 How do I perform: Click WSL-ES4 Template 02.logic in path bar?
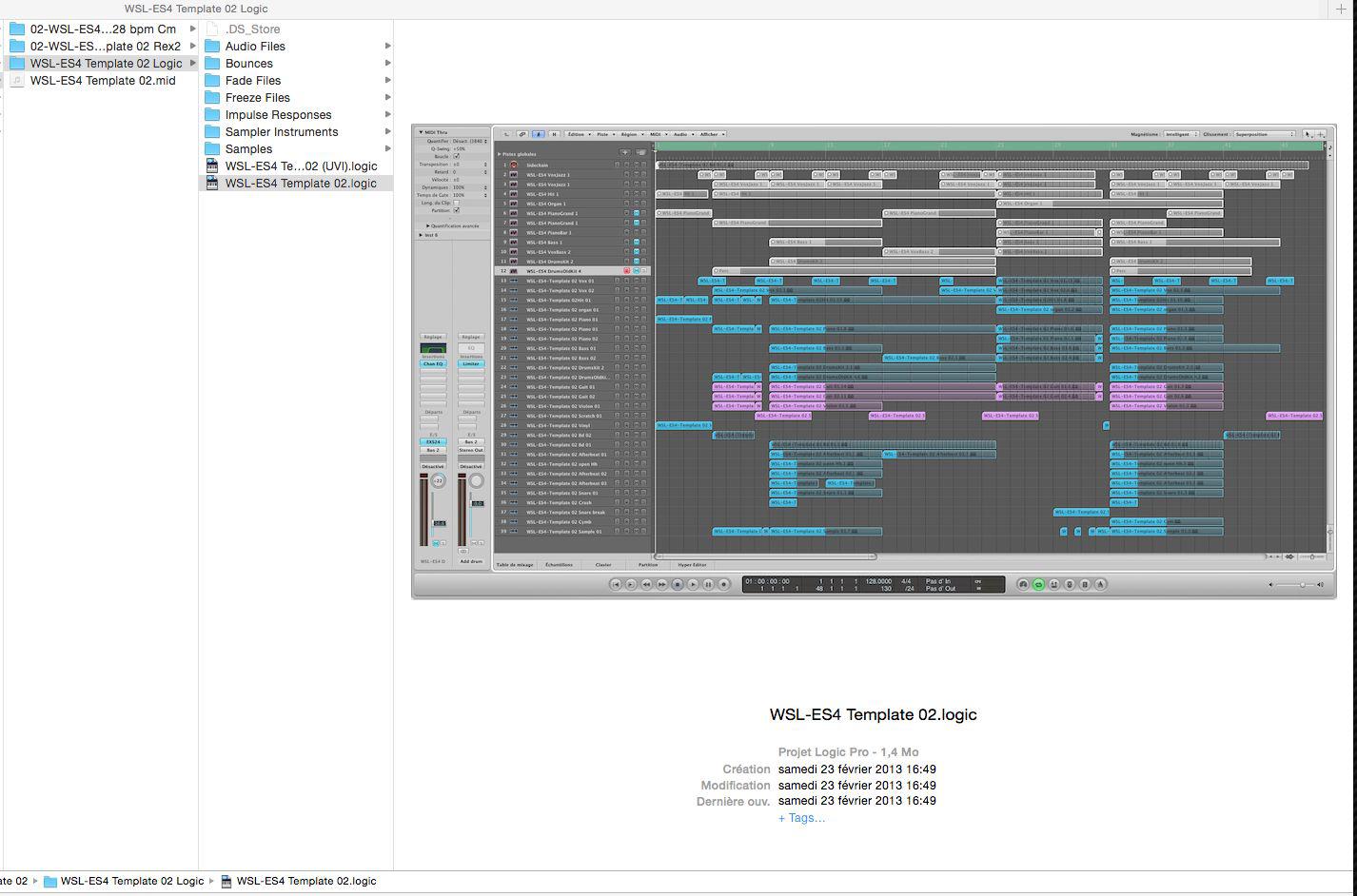point(298,881)
